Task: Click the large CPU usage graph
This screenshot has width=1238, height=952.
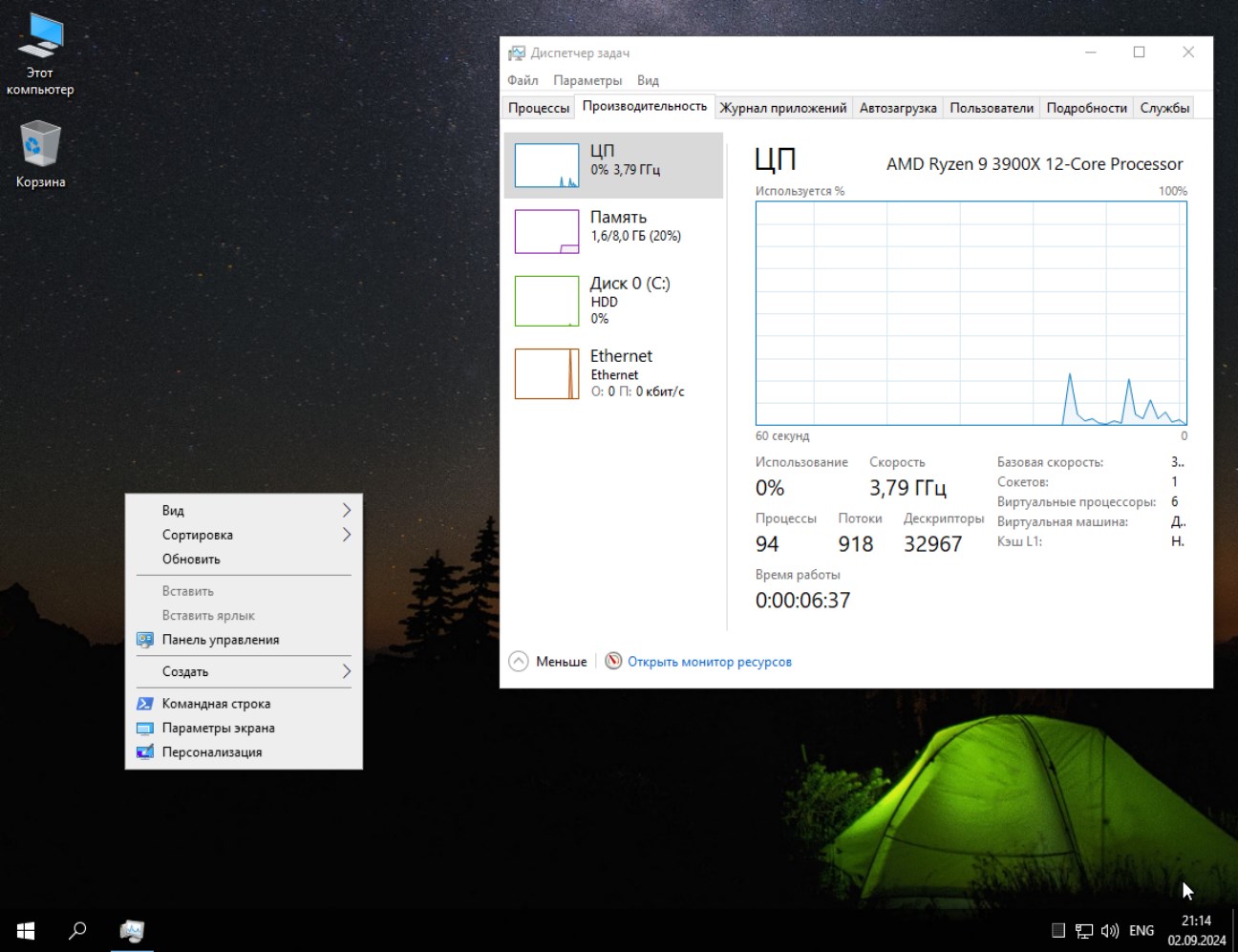Action: (971, 313)
